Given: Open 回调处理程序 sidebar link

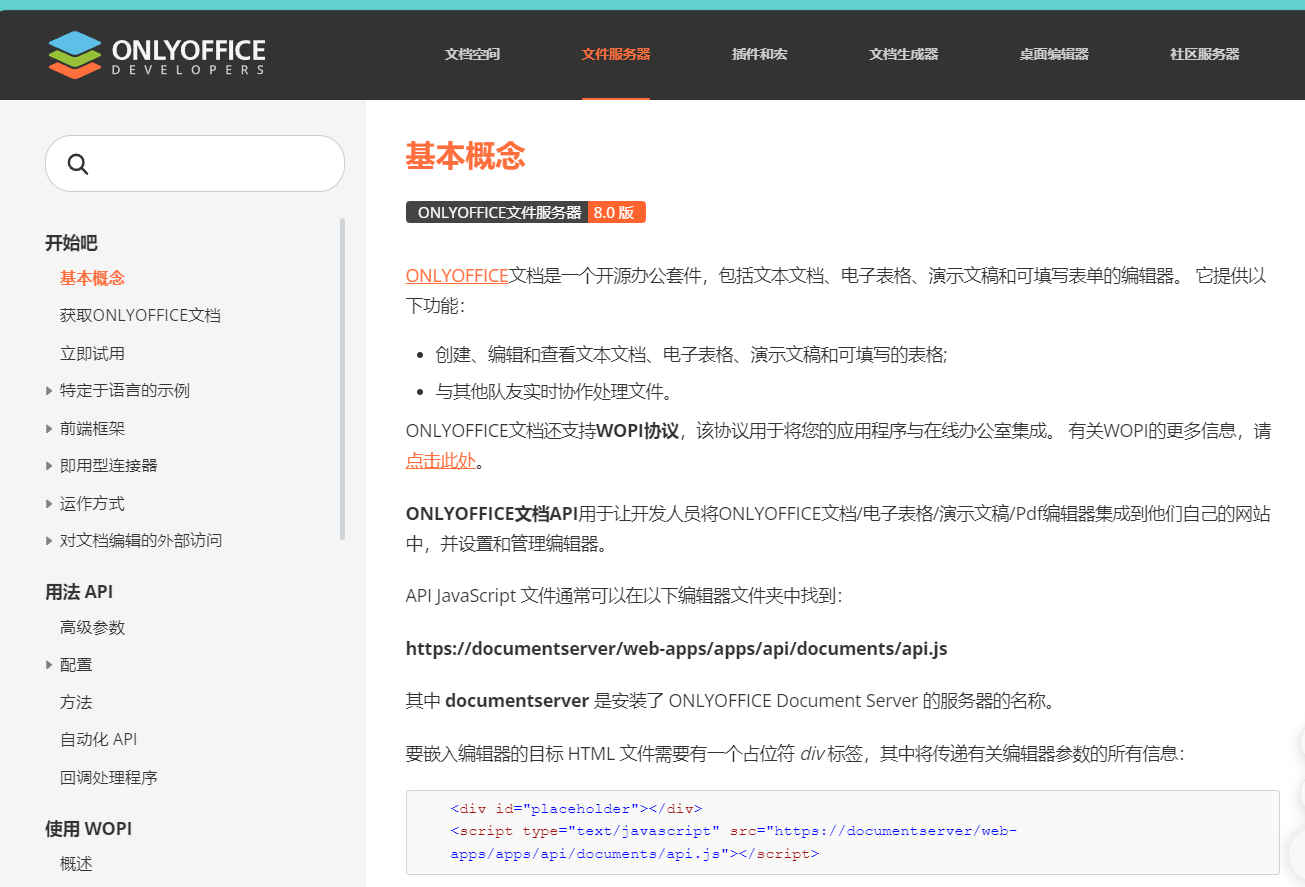Looking at the screenshot, I should tap(109, 777).
